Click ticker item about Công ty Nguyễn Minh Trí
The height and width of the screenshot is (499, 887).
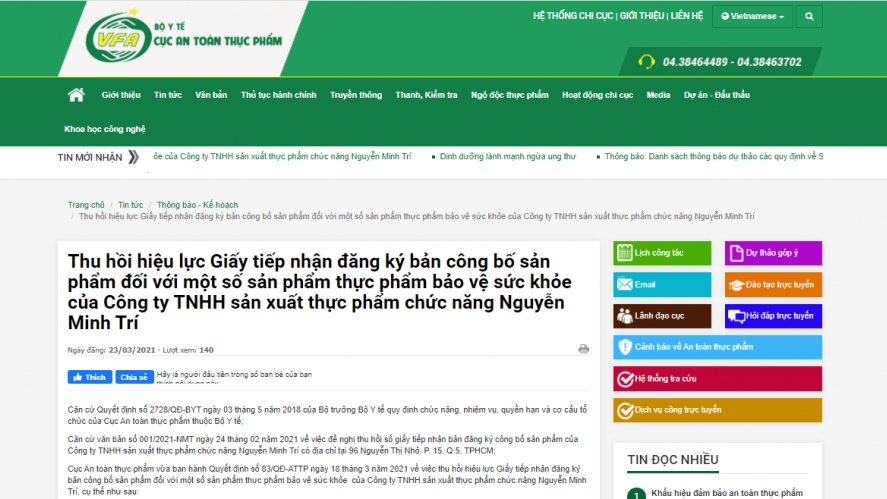(282, 156)
